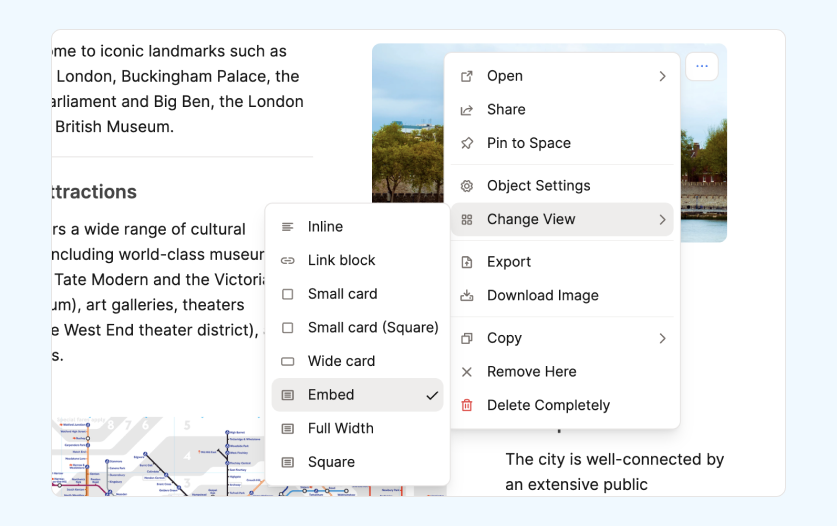Click the Link block chain icon
The image size is (837, 526).
[x=288, y=260]
